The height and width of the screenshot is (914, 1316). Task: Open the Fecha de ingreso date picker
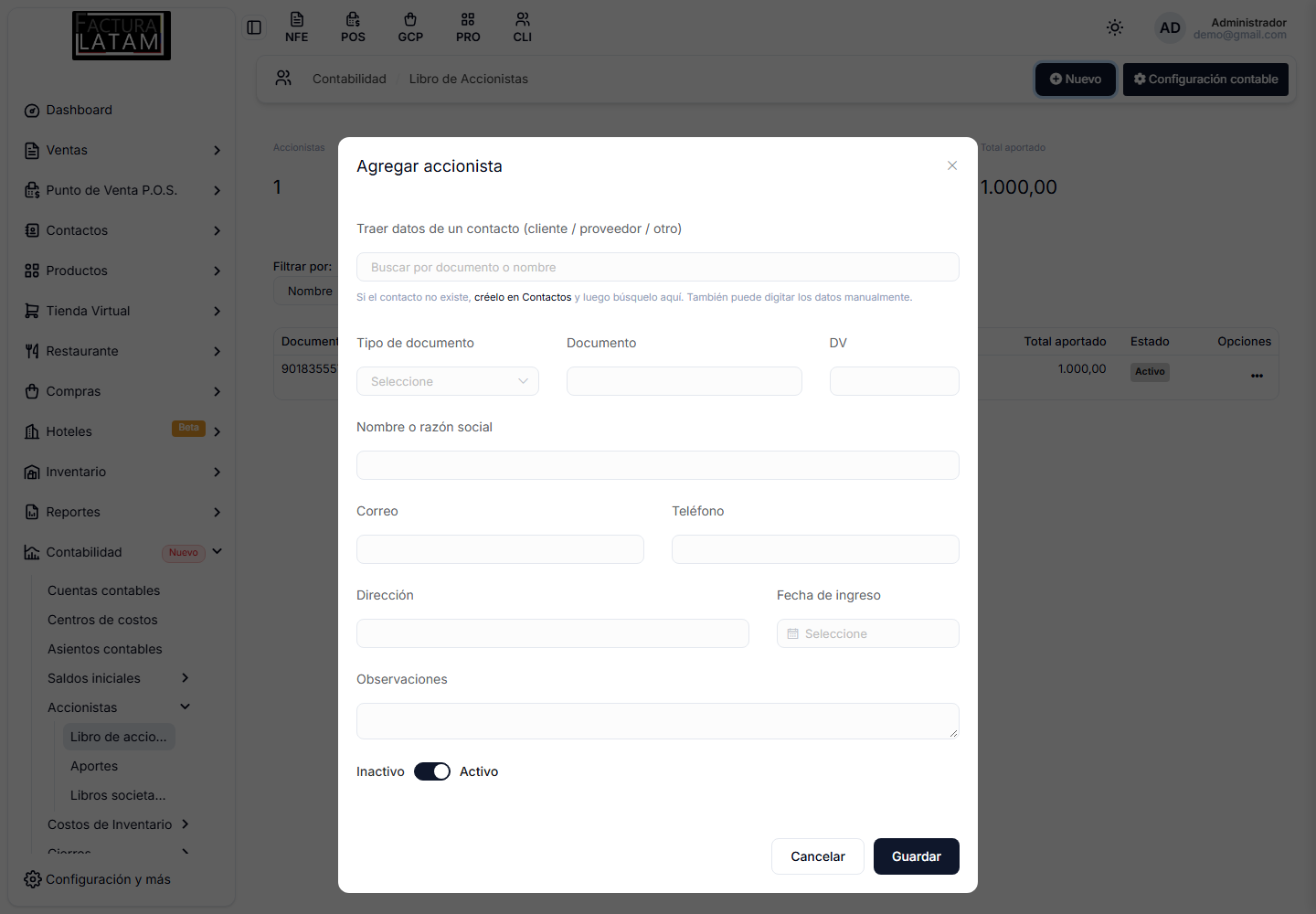coord(868,633)
